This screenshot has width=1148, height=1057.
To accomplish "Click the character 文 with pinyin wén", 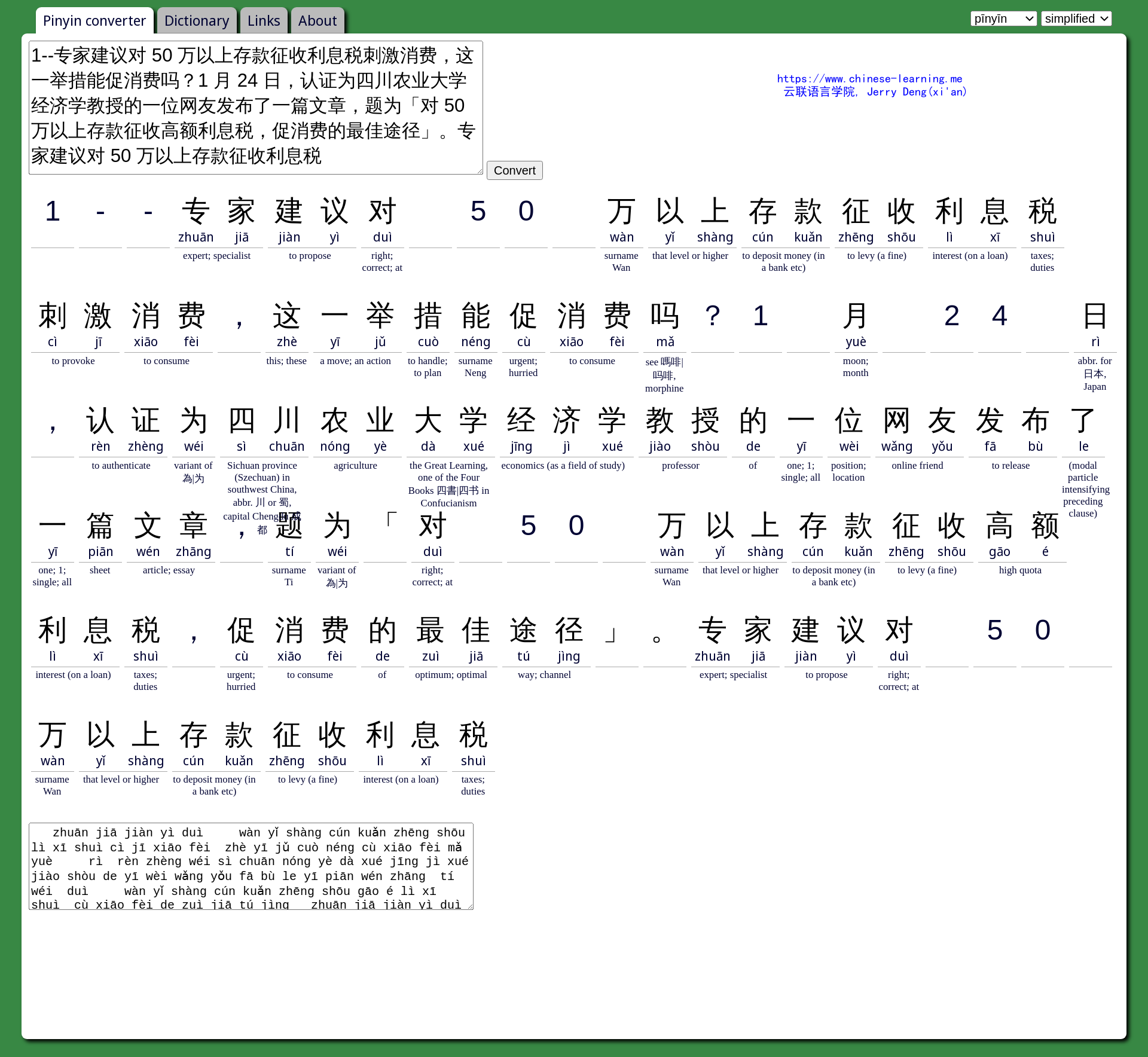I will pyautogui.click(x=148, y=526).
